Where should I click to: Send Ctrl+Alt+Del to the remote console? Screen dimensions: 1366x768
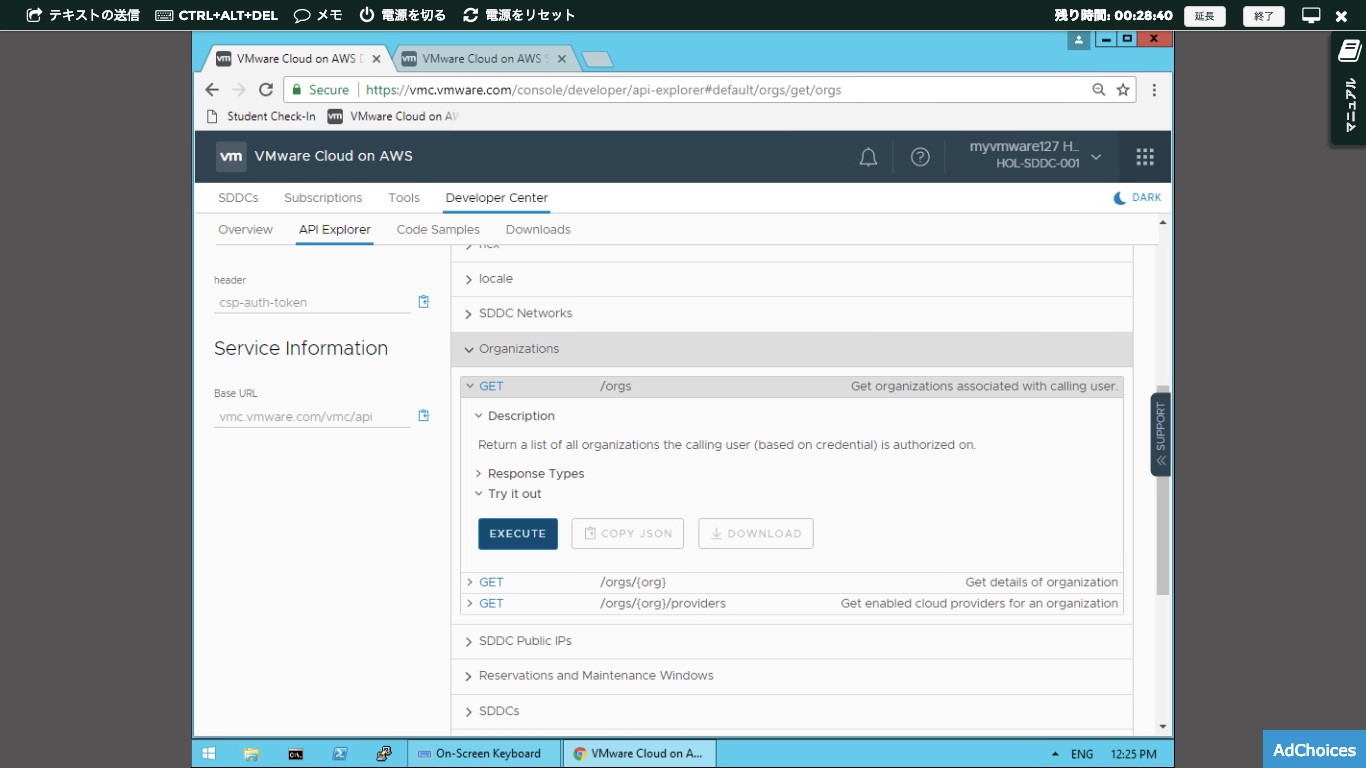(217, 15)
